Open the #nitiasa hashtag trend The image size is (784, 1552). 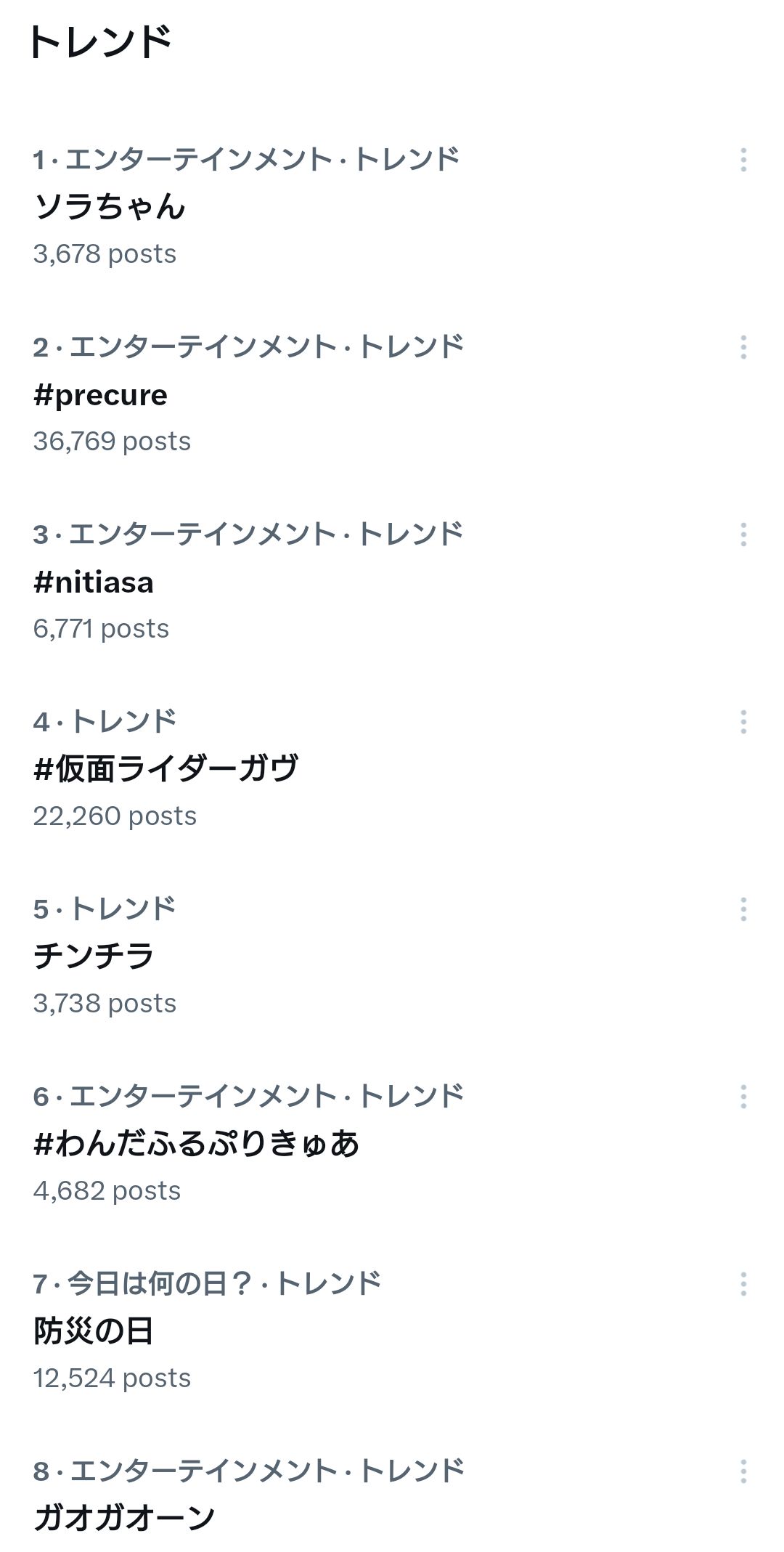click(94, 582)
